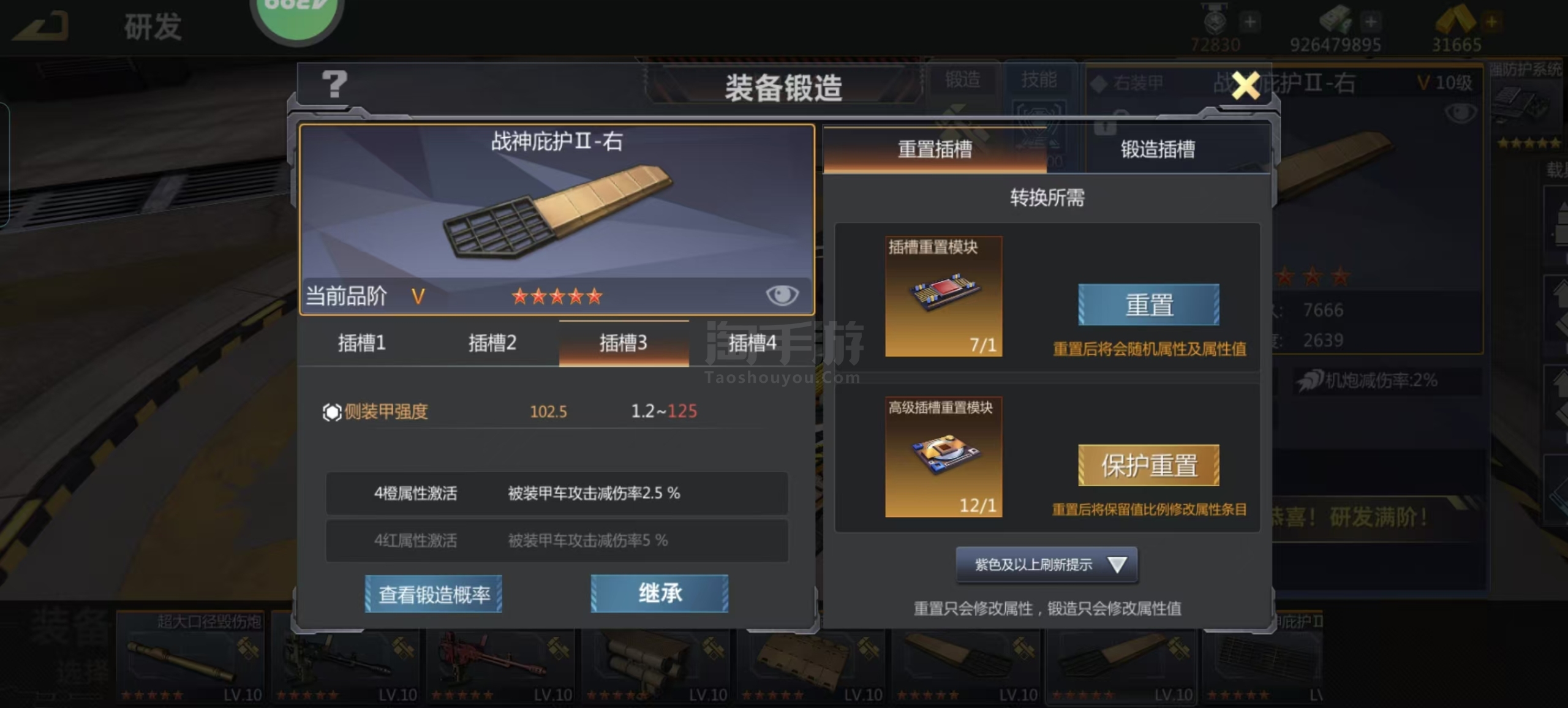The image size is (1568, 708).
Task: Click the plus icon next to 72830 medals
Action: coord(1250,22)
